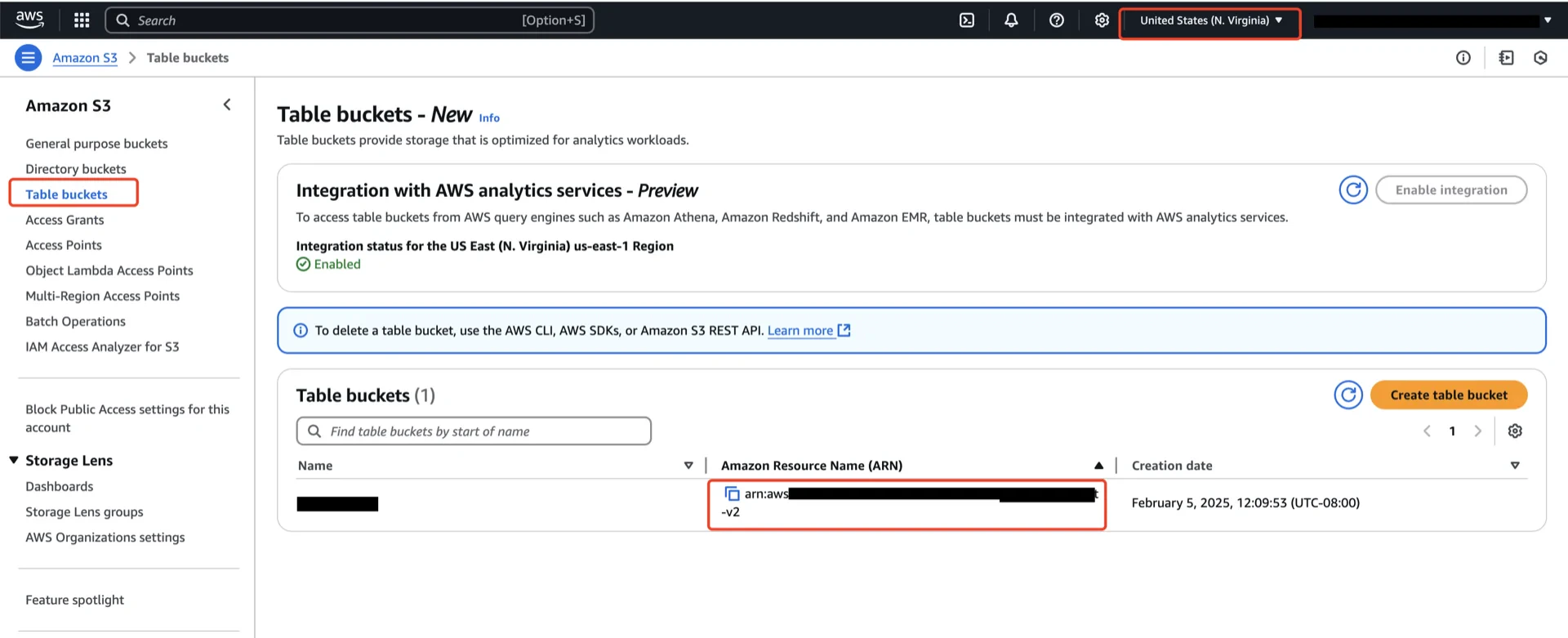Open the info panel icon in breadcrumb bar
1568x638 pixels.
coord(1463,58)
